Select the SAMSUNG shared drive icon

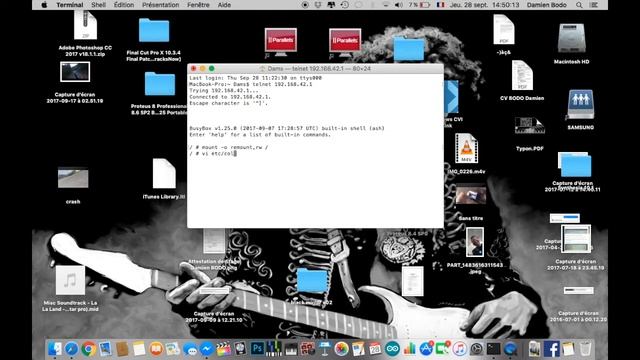click(580, 104)
